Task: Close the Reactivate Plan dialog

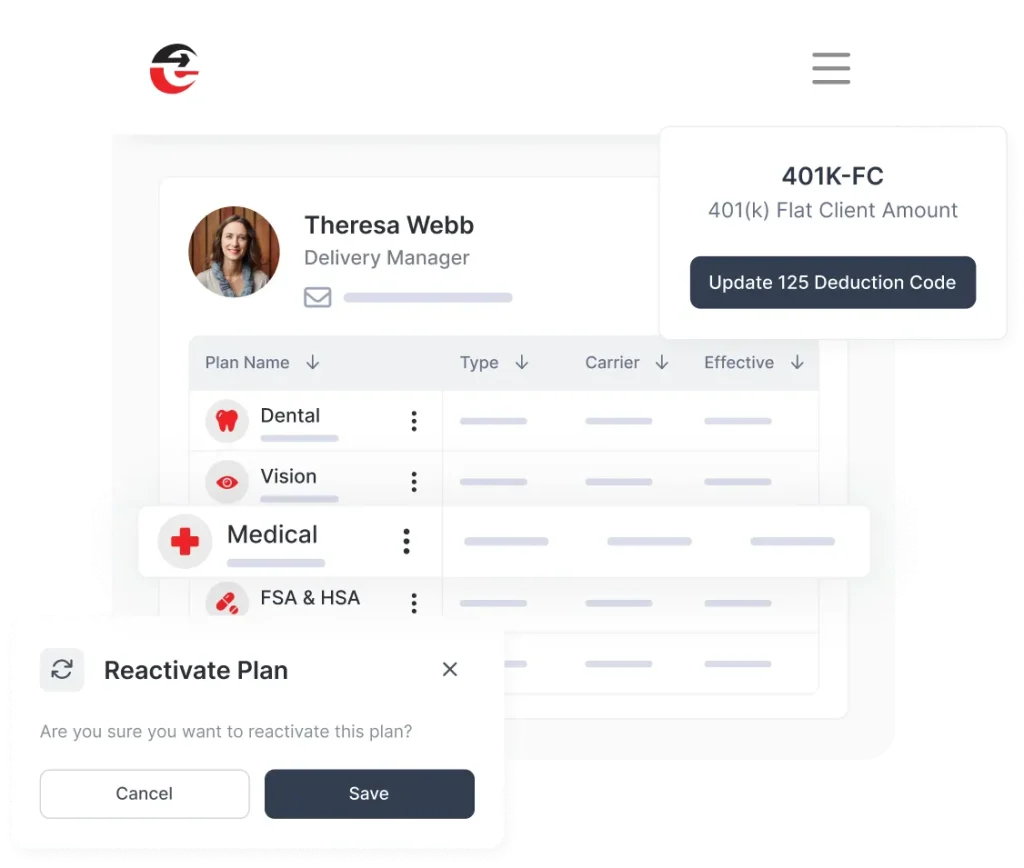Action: (x=449, y=669)
